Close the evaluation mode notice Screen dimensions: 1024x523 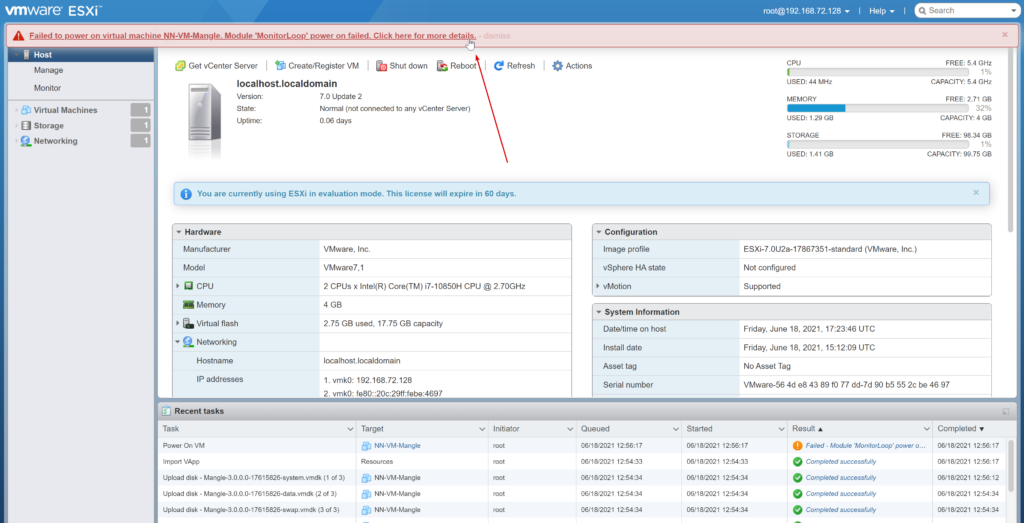[976, 193]
